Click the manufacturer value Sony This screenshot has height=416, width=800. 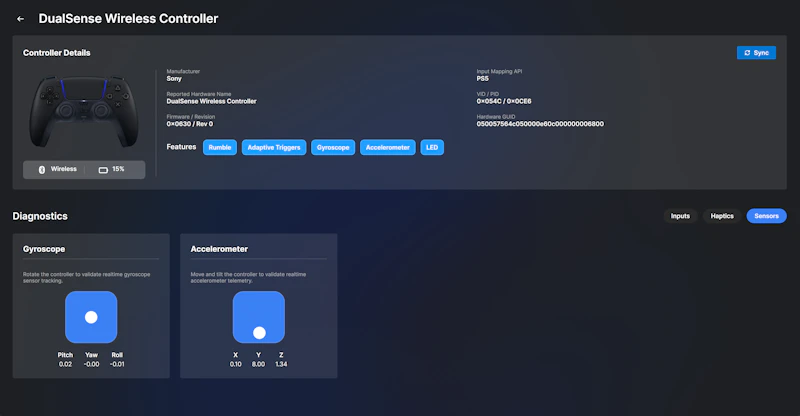pyautogui.click(x=174, y=79)
